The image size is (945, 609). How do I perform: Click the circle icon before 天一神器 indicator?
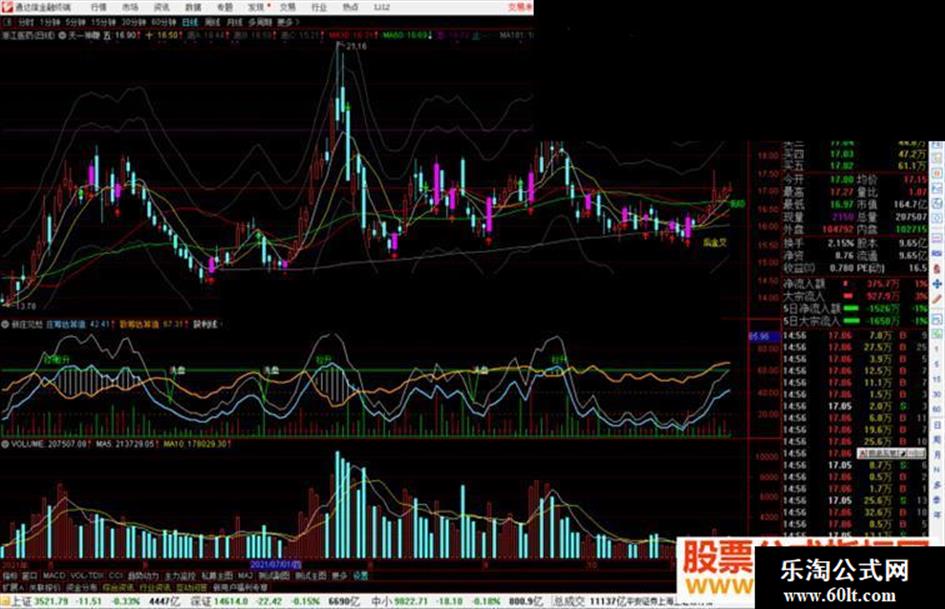point(63,36)
